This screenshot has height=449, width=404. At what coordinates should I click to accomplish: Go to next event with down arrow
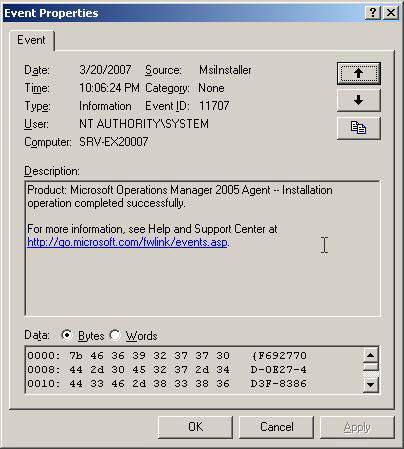tap(358, 100)
